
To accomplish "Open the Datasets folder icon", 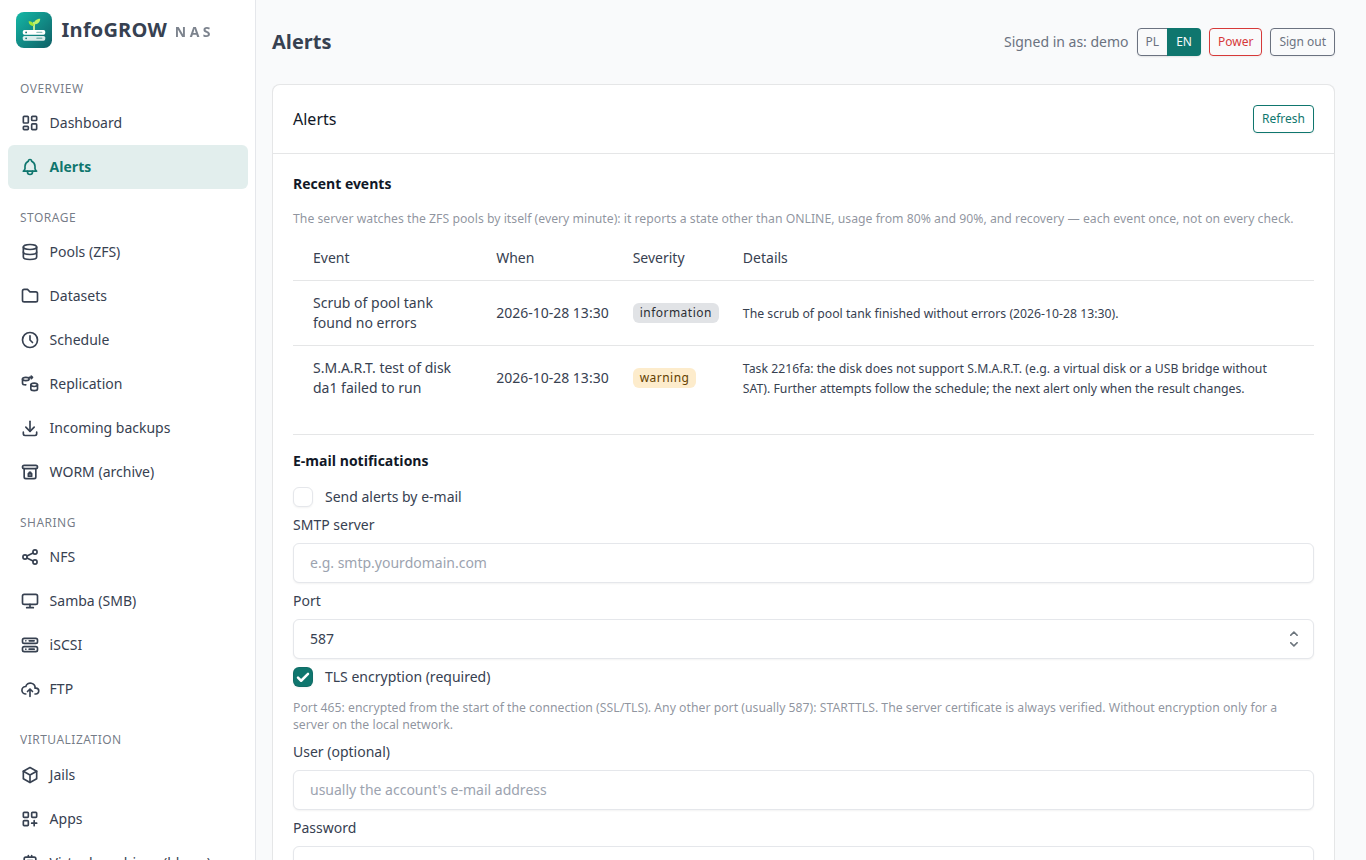I will point(30,296).
